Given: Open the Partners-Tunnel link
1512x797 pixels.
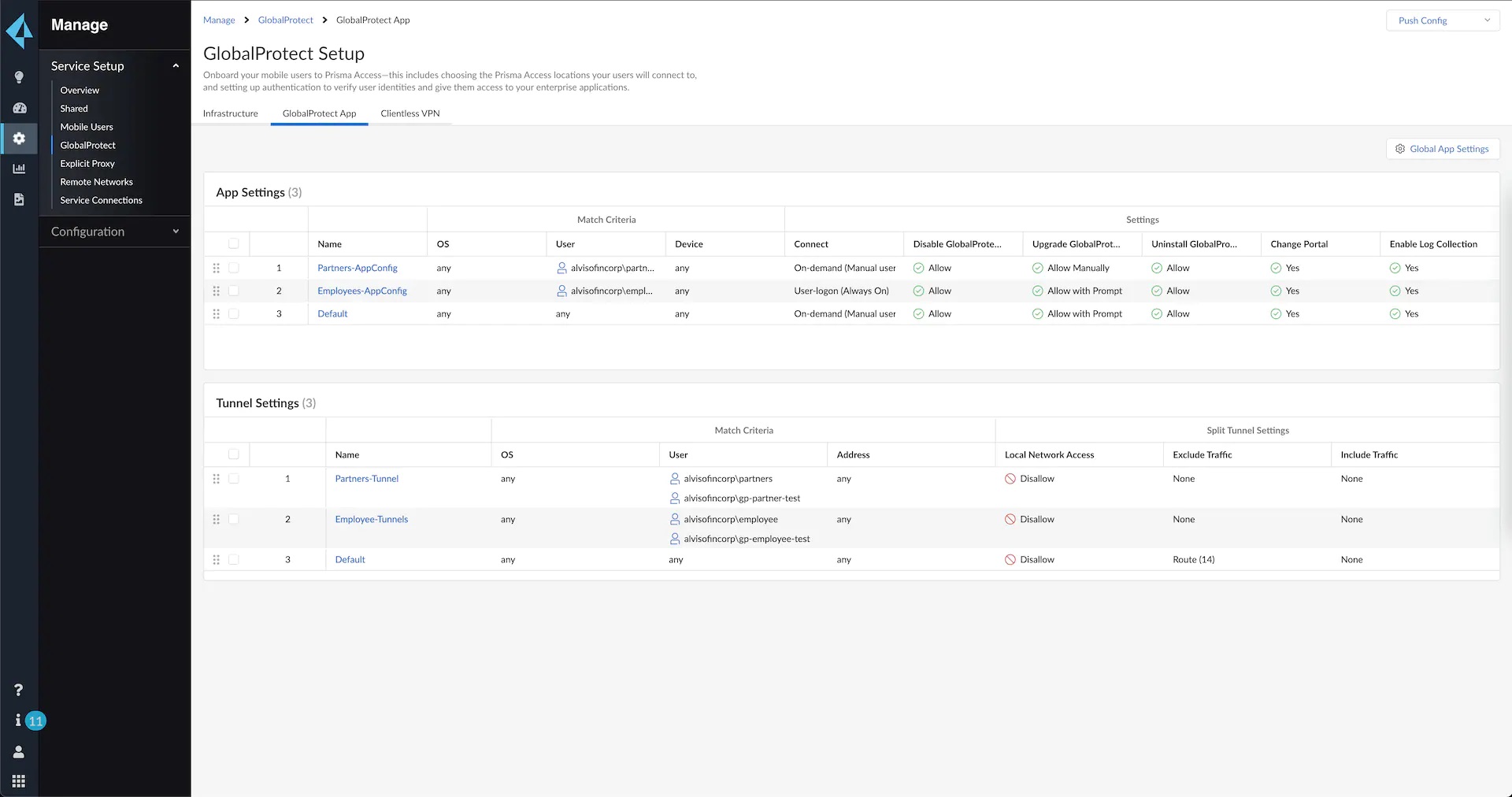Looking at the screenshot, I should (x=367, y=479).
